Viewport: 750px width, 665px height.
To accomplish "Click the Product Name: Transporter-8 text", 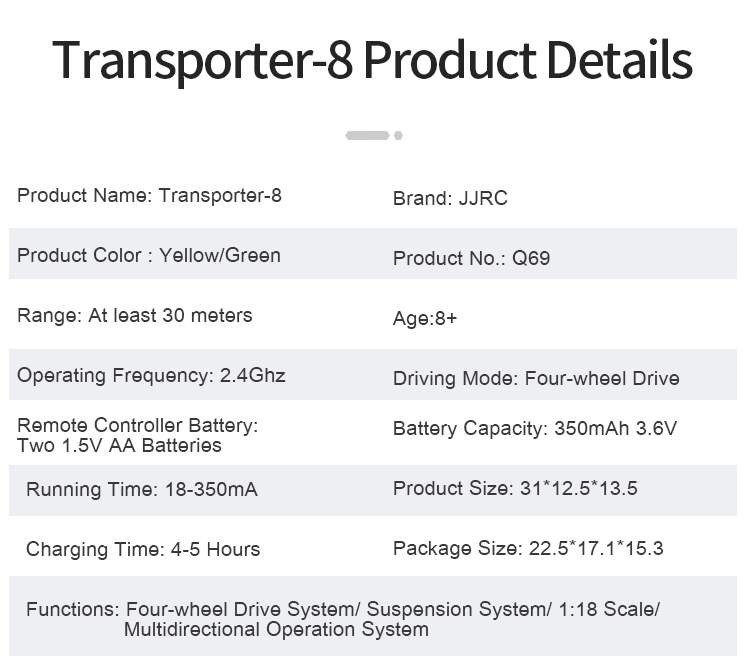I will click(x=149, y=196).
